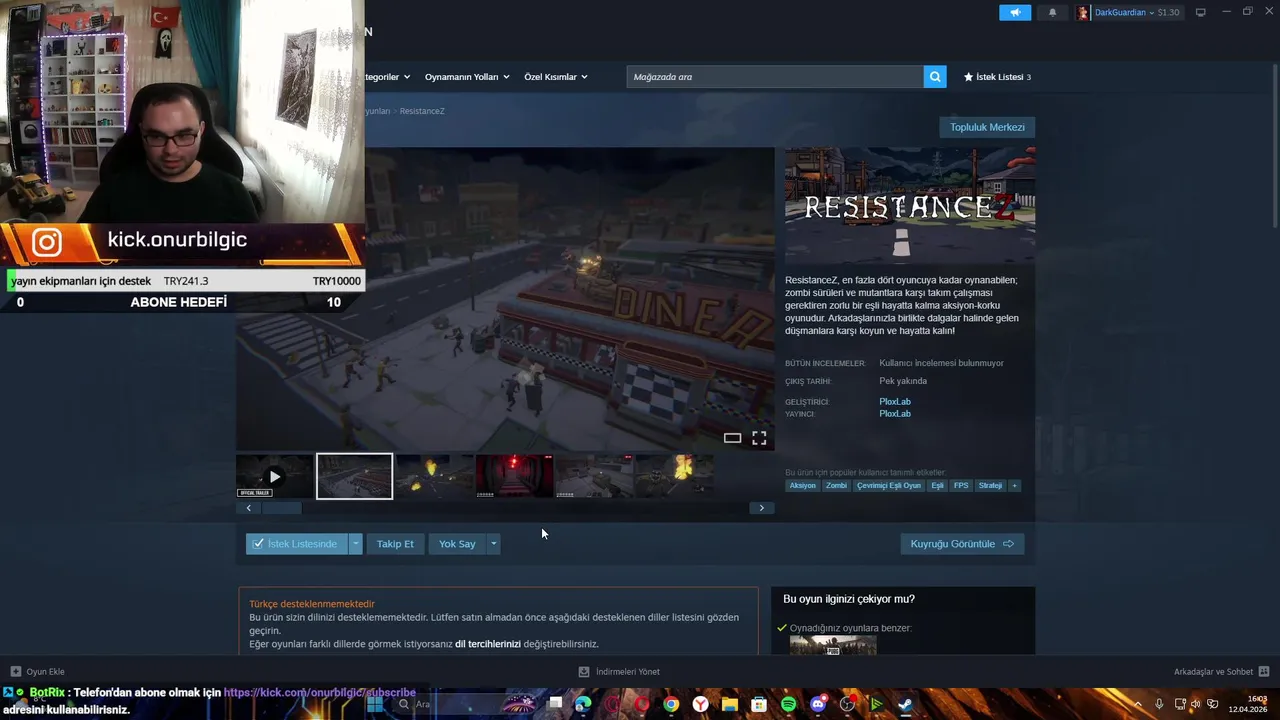
Task: Open the Özel Kısımlar dropdown menu
Action: (555, 77)
